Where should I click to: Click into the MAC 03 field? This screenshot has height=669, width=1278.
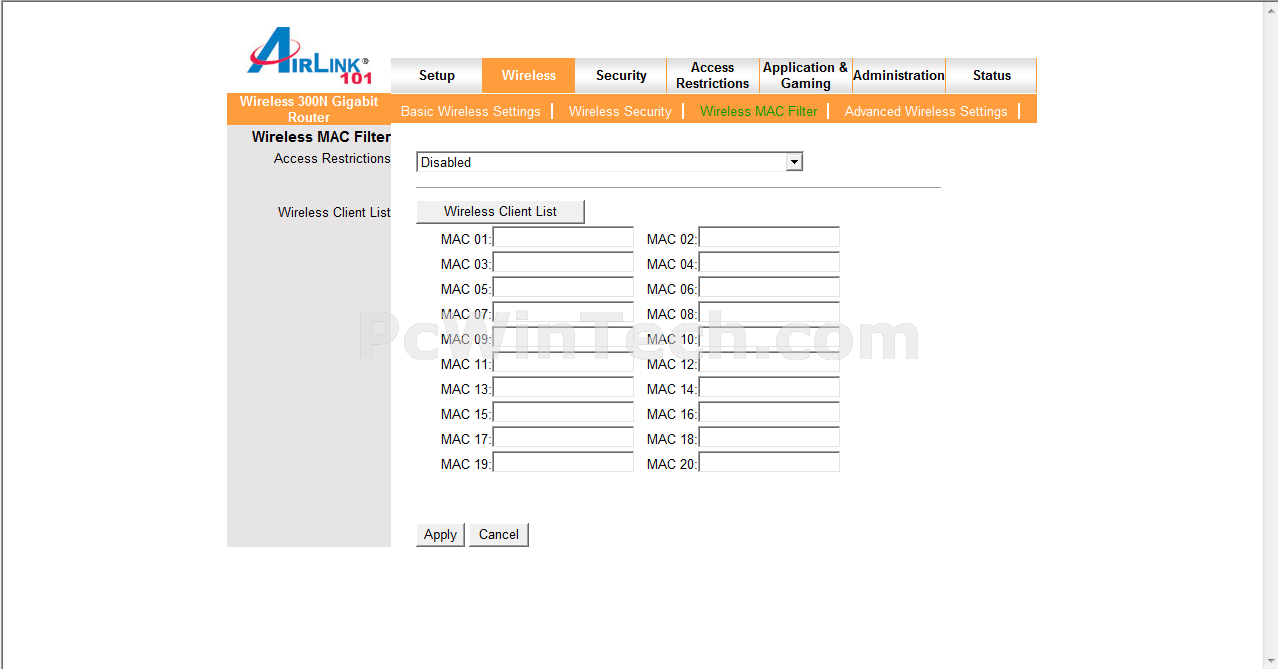[x=563, y=263]
